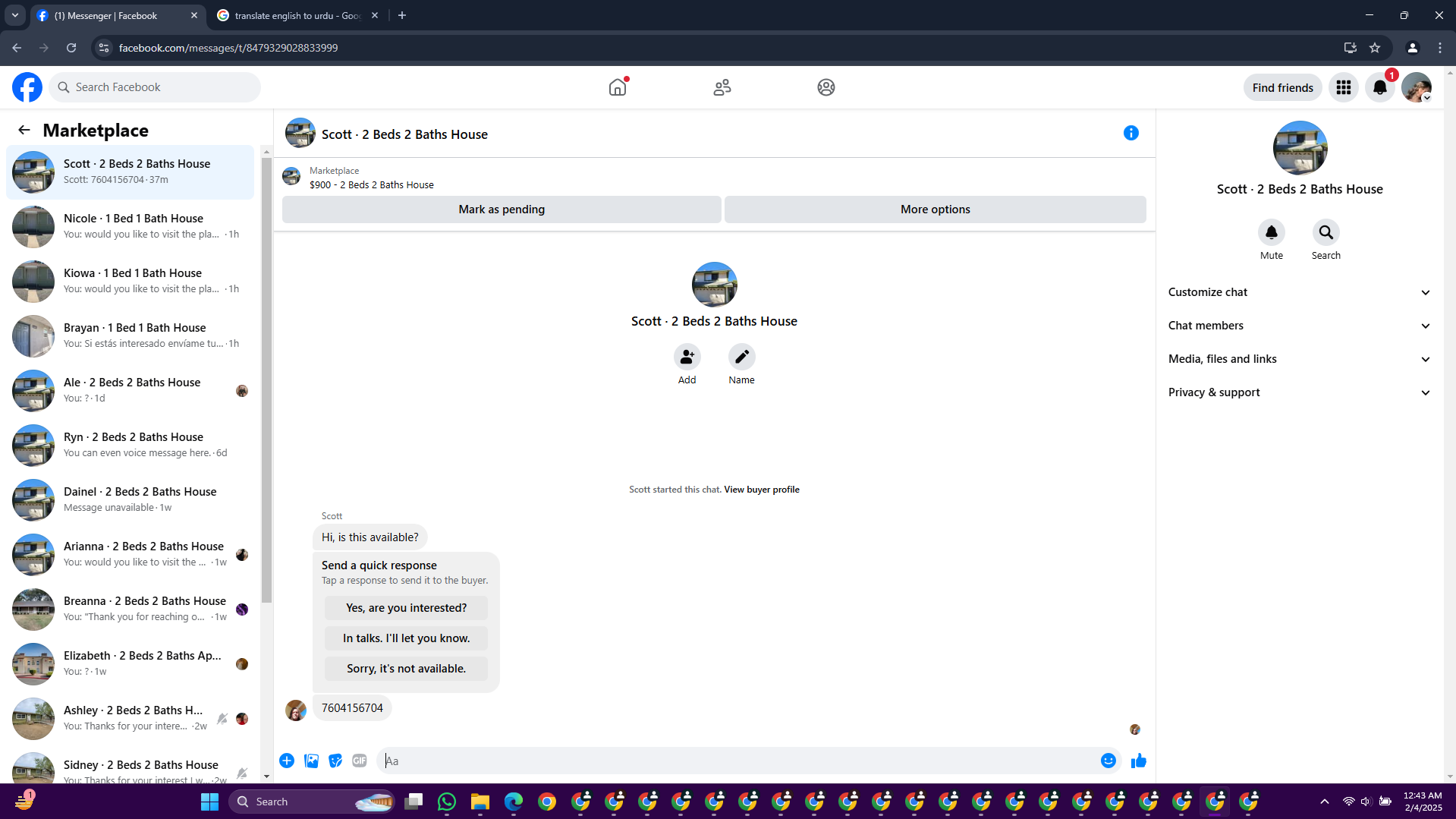Open the Kiowa 1 Bed 1 Bath House chat

click(x=131, y=282)
